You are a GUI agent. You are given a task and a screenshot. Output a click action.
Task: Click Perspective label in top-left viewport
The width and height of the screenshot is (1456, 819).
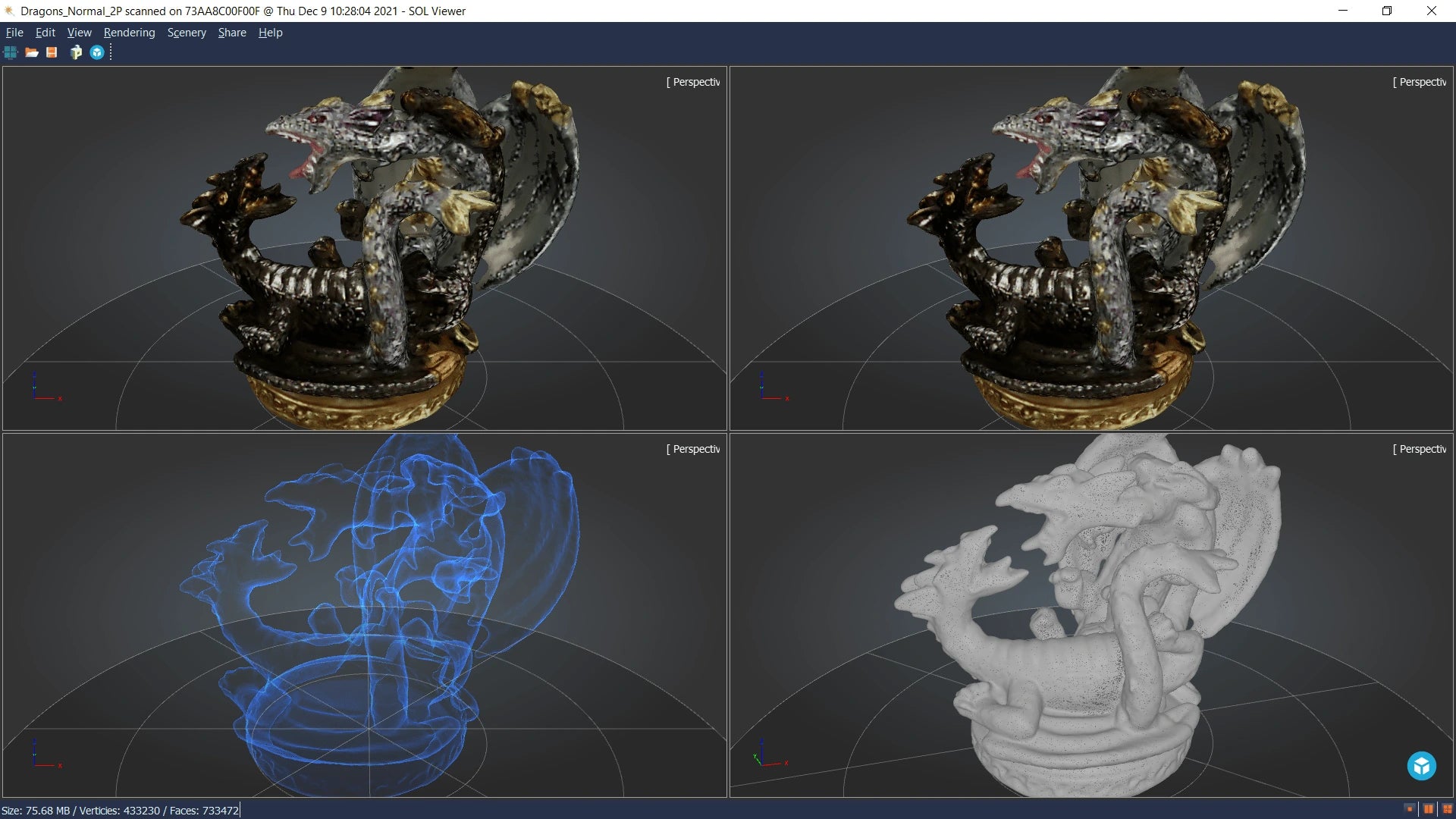click(x=693, y=82)
